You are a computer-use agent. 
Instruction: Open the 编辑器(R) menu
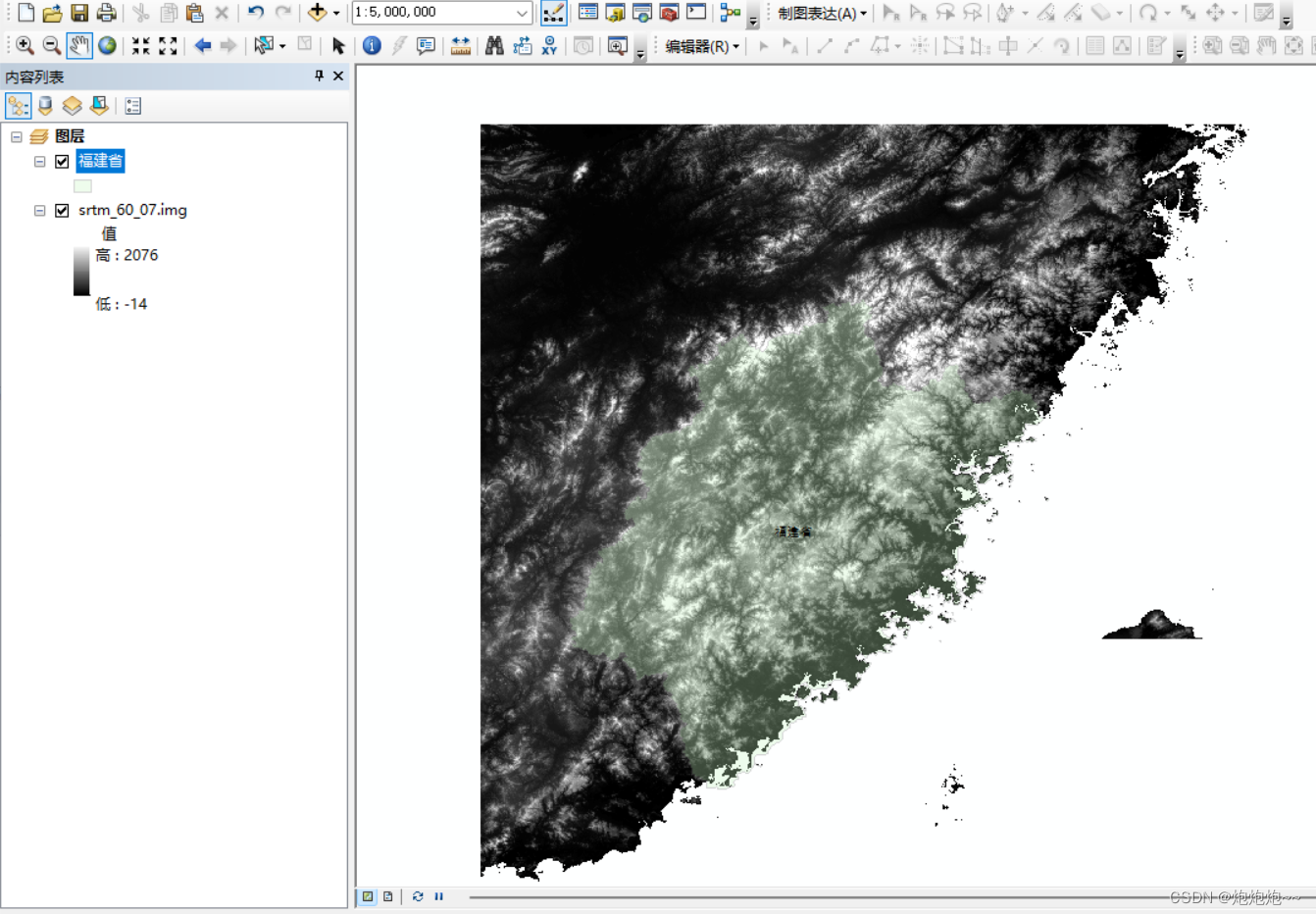[x=702, y=45]
